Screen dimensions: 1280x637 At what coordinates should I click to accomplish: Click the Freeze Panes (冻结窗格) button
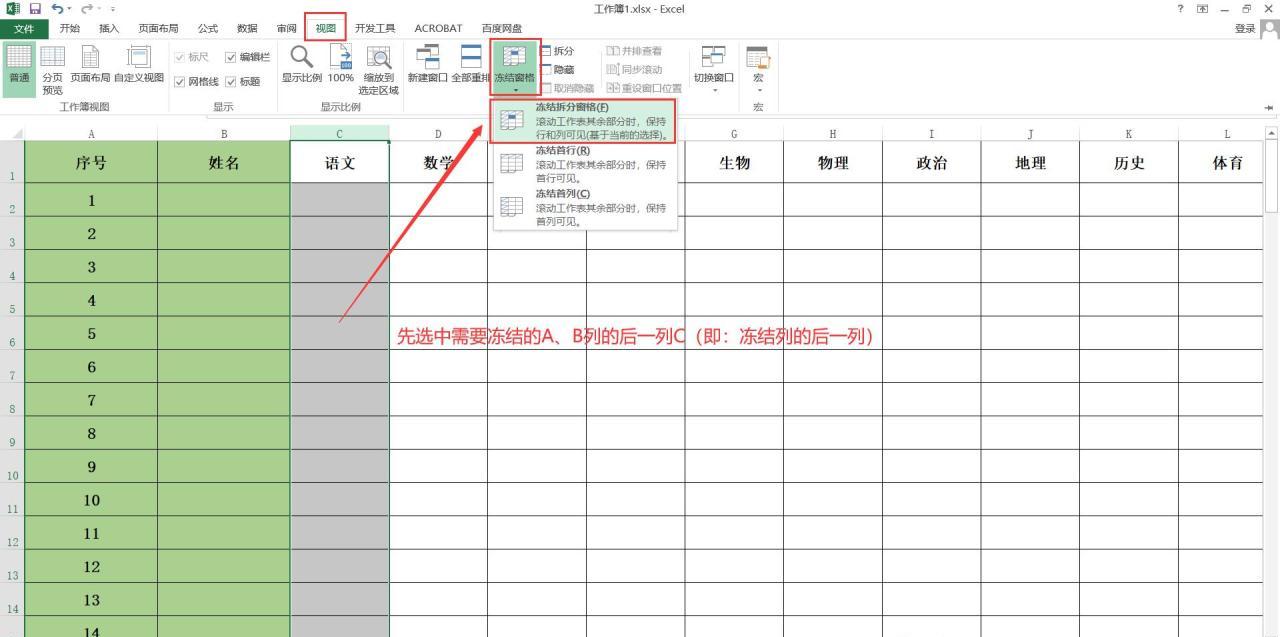[515, 68]
